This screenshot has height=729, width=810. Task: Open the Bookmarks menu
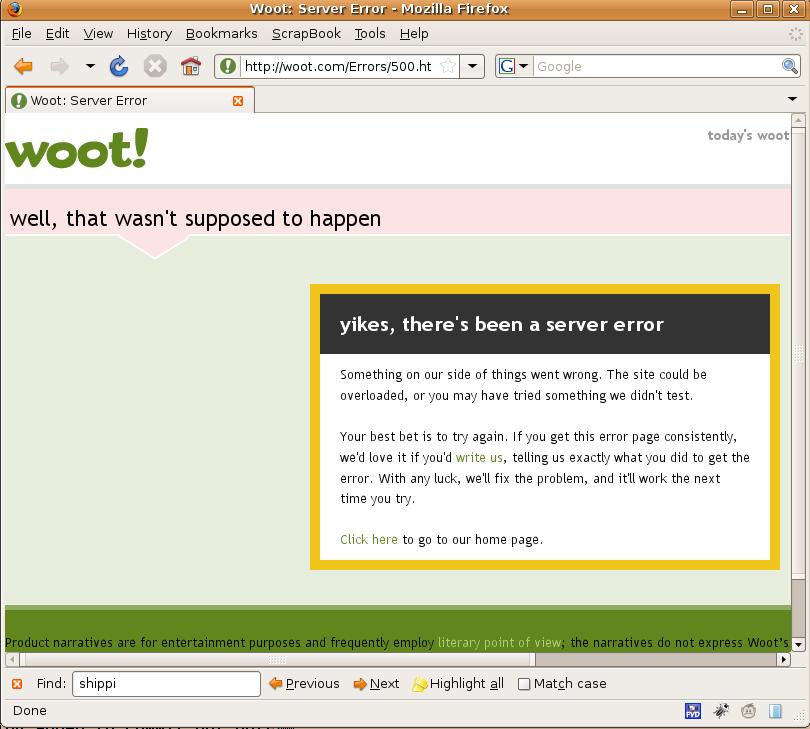click(221, 33)
